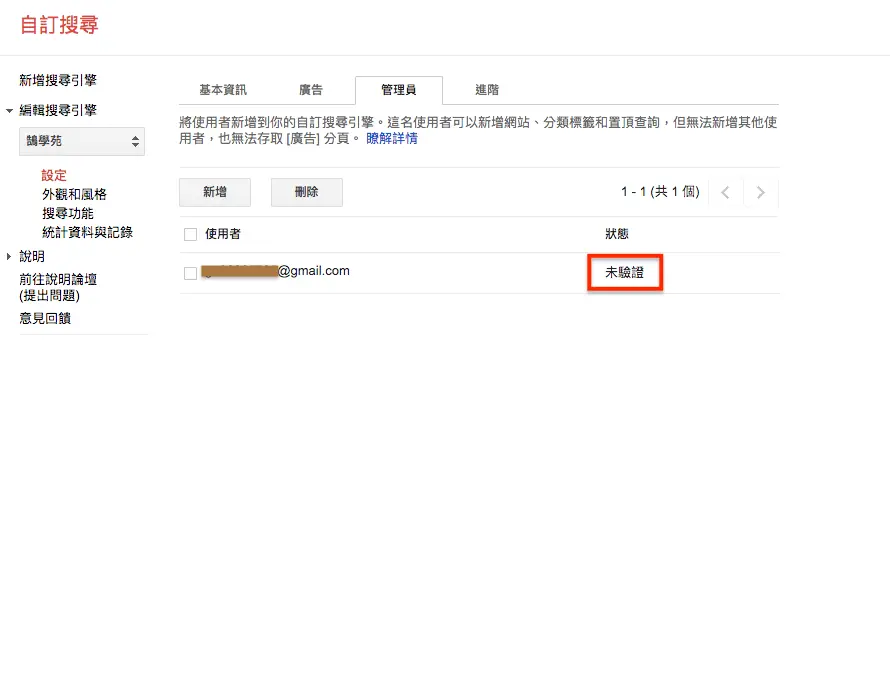Select 設定 in the sidebar
Image resolution: width=890 pixels, height=687 pixels.
(x=54, y=175)
